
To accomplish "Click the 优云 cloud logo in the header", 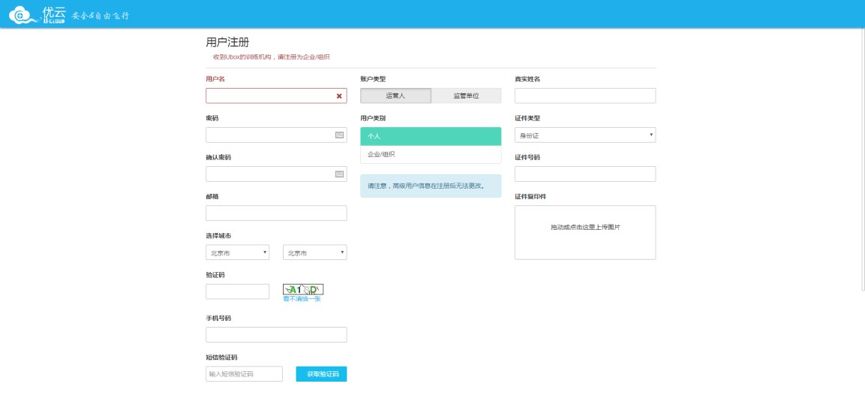I will [38, 14].
